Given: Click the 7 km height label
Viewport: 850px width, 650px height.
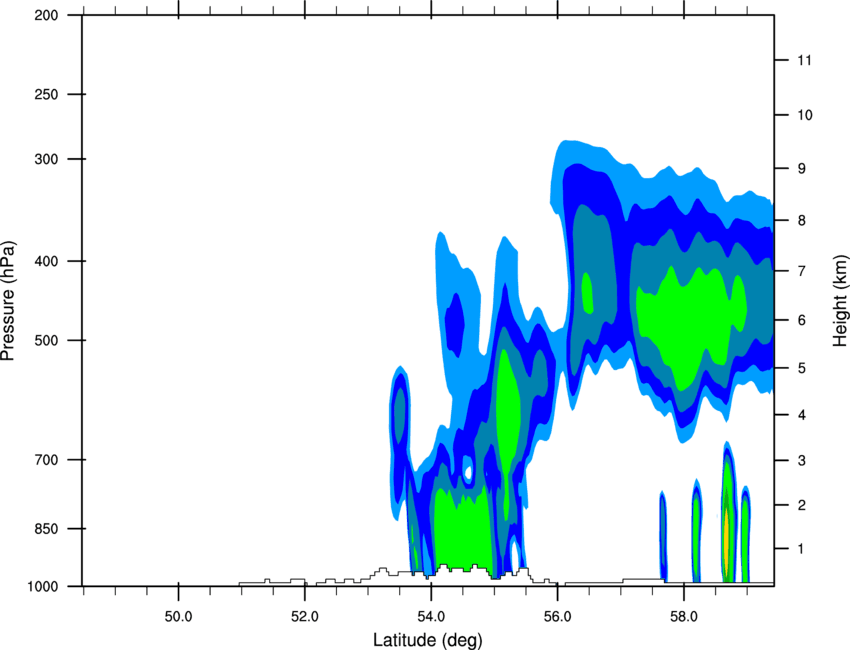Looking at the screenshot, I should pos(802,271).
